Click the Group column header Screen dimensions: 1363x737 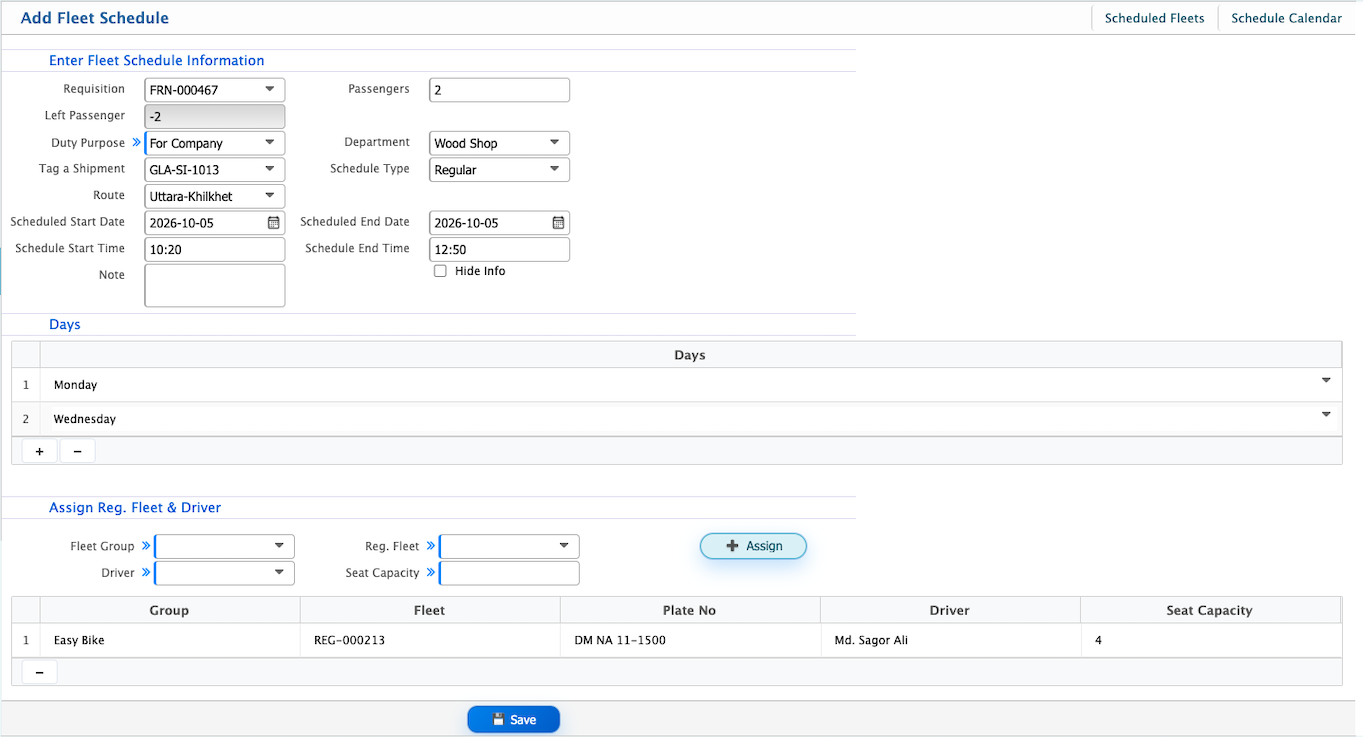click(x=170, y=610)
